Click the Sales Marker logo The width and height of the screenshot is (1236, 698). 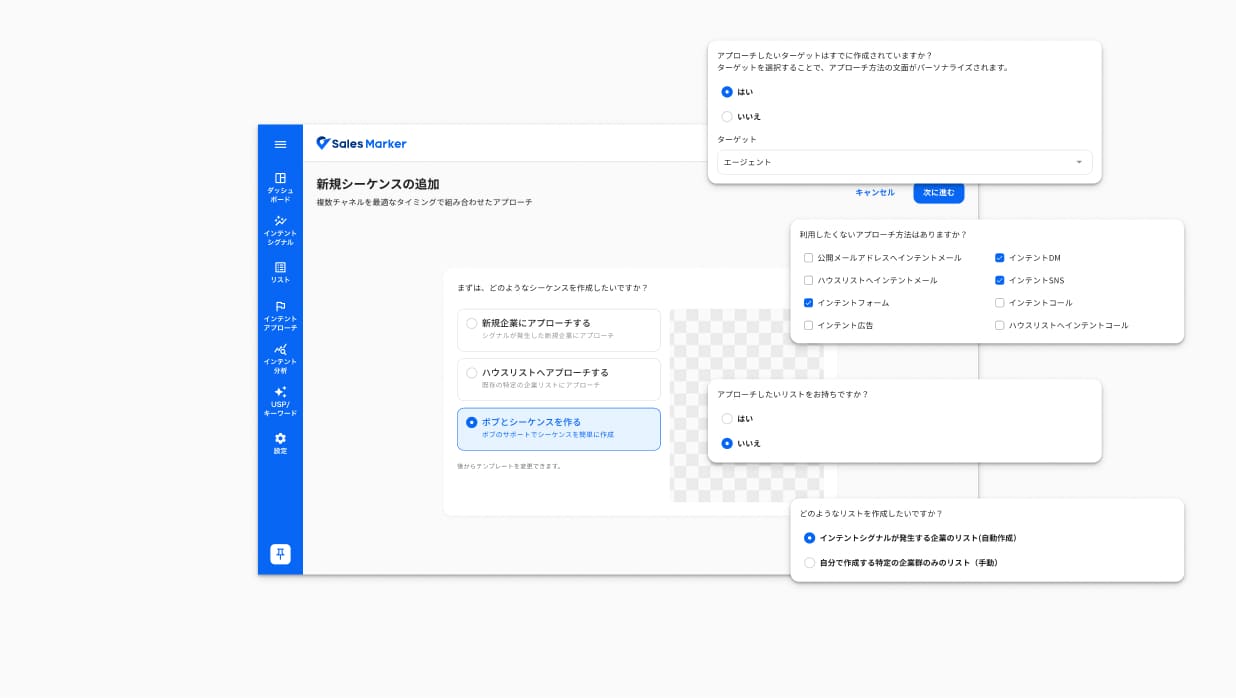(x=361, y=143)
